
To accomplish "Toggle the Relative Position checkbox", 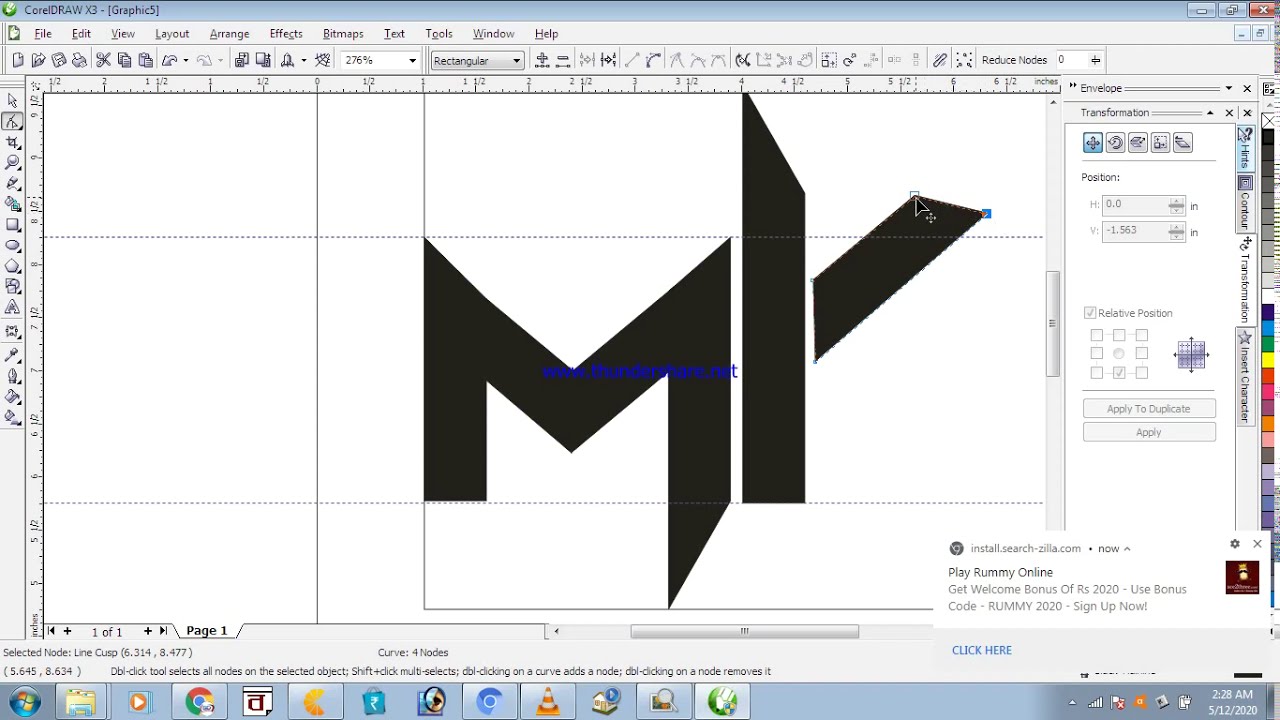I will click(x=1090, y=313).
